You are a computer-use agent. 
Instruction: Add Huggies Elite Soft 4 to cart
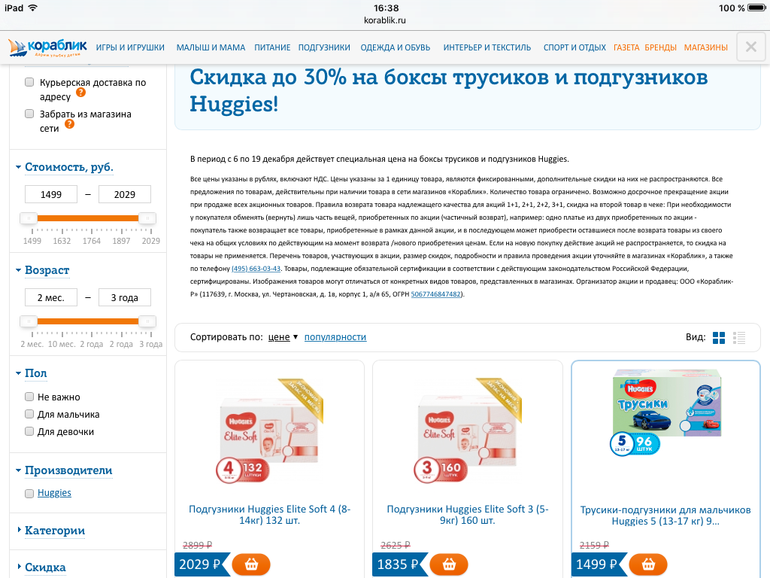251,564
